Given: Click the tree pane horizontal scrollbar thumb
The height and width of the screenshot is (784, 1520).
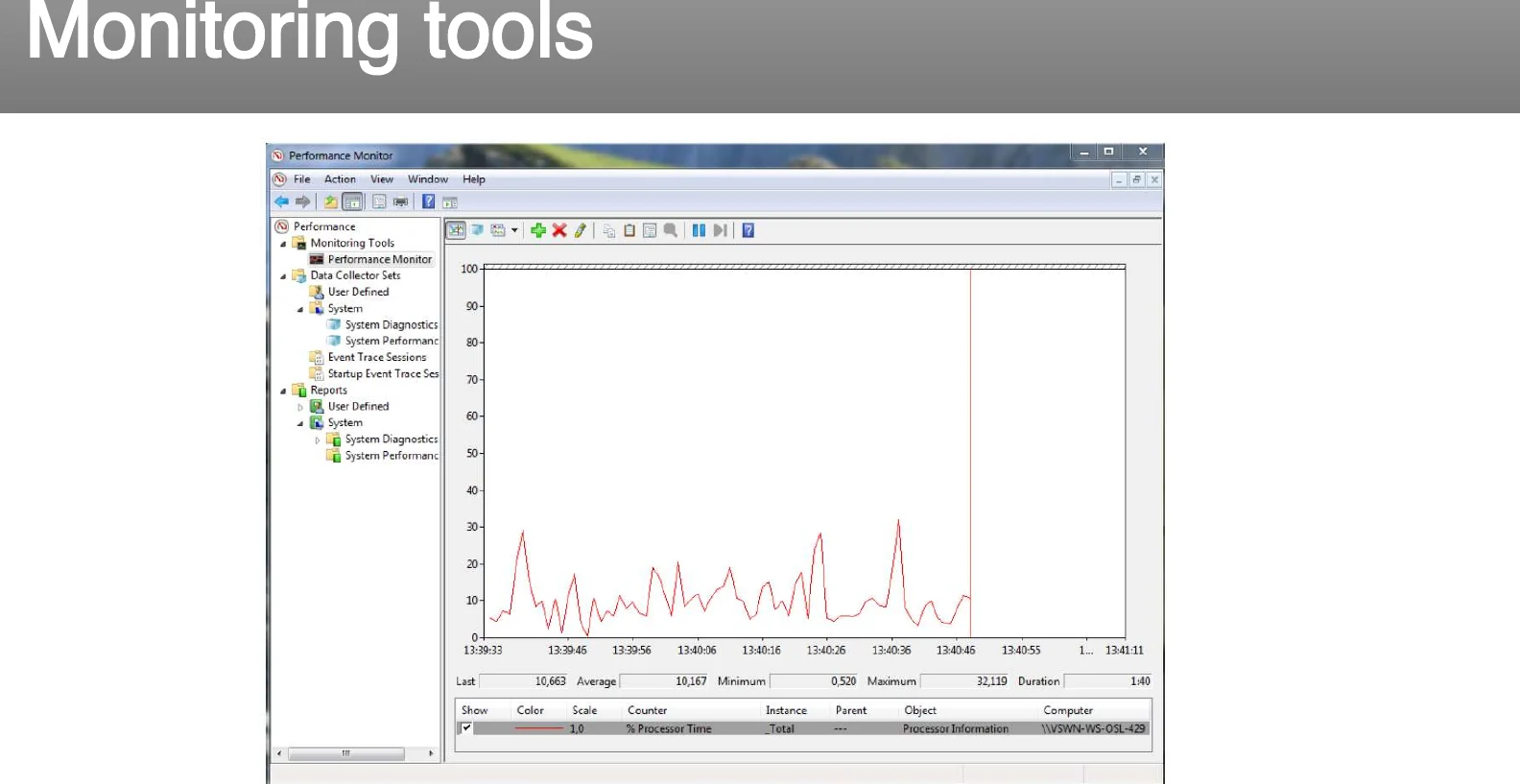Looking at the screenshot, I should [346, 753].
